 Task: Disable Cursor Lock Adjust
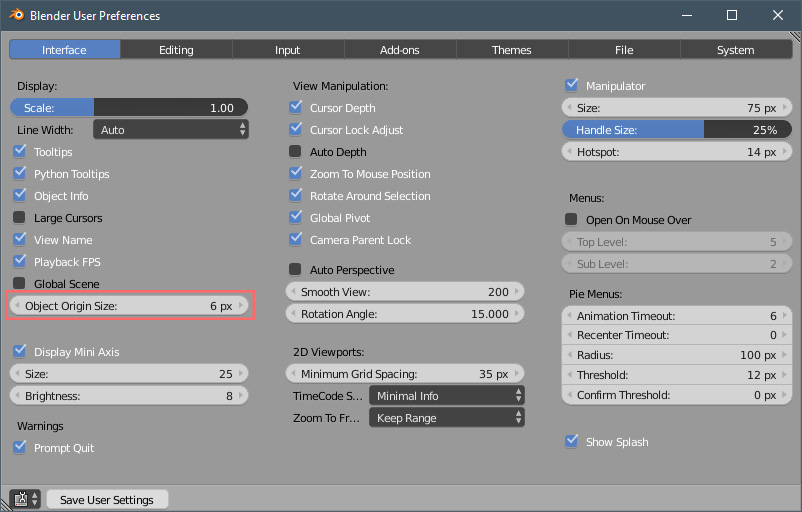(295, 129)
